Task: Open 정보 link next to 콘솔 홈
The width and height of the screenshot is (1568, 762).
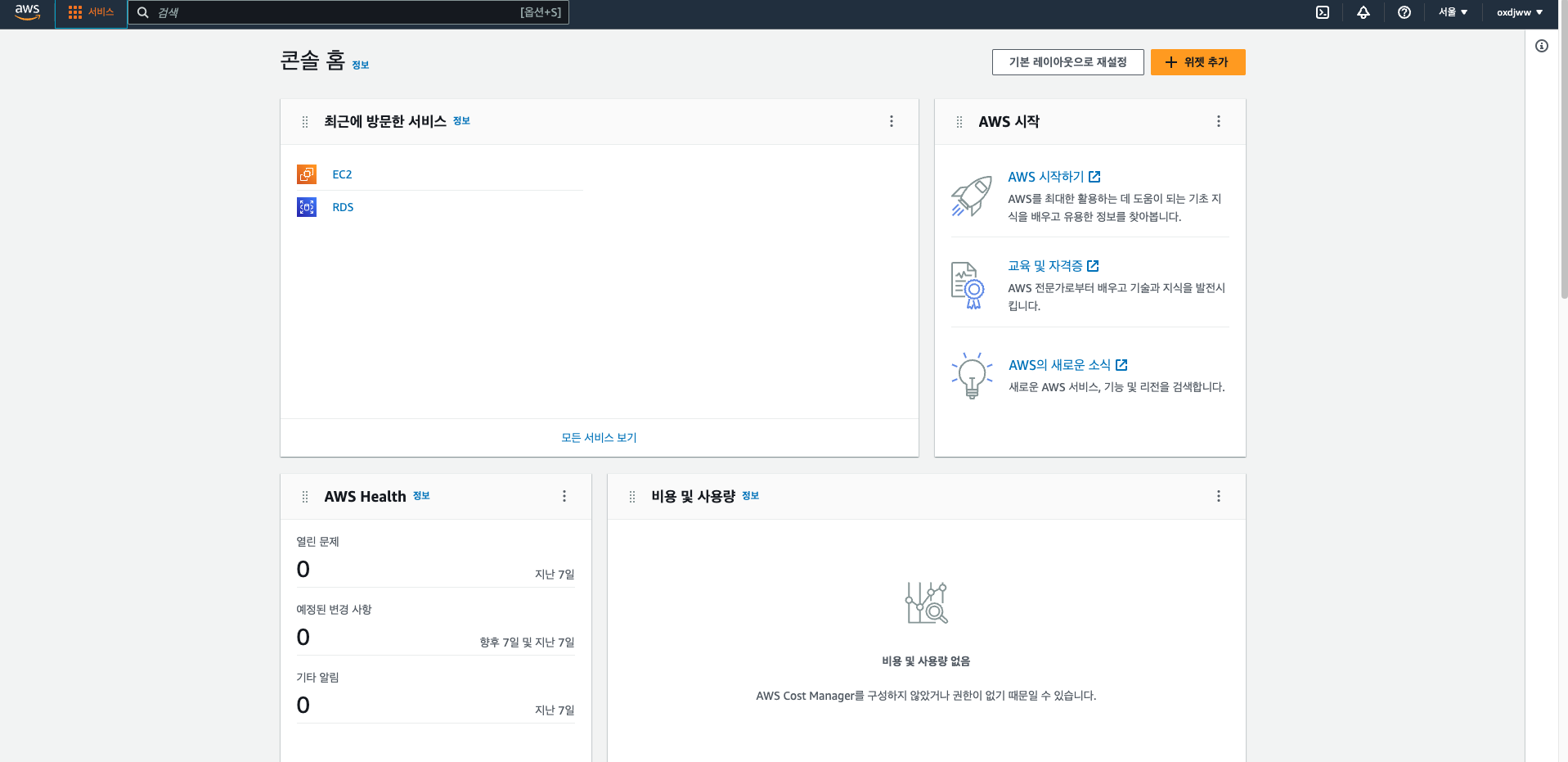Action: point(361,65)
